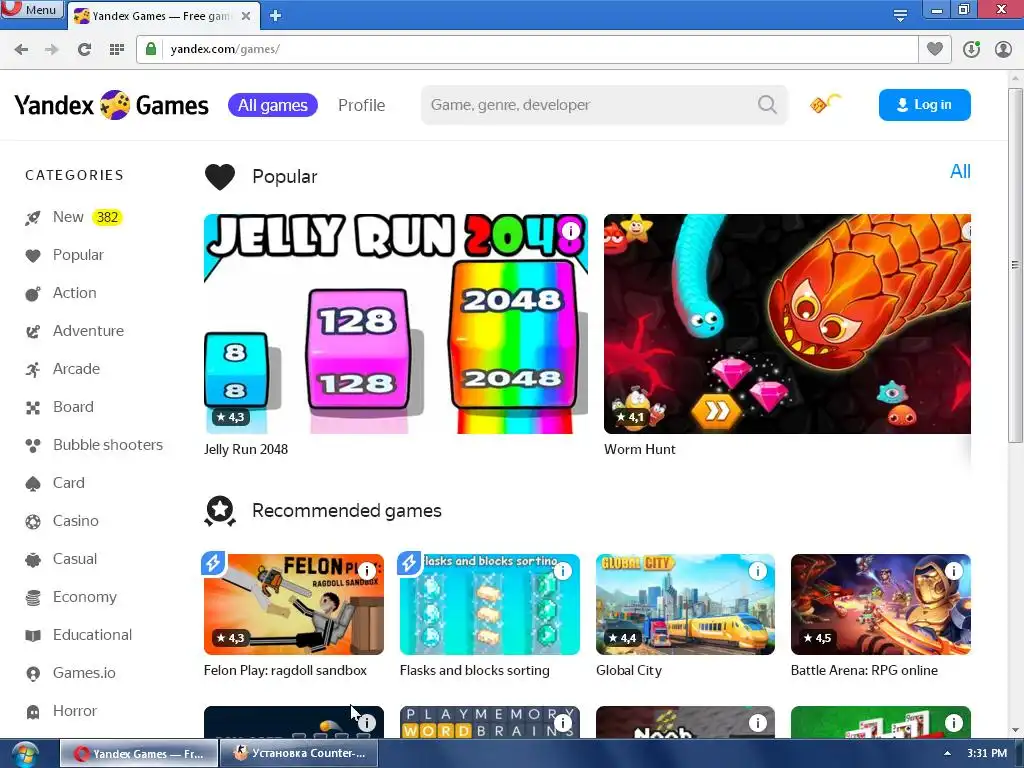Open the Casual category
The height and width of the screenshot is (768, 1024).
coord(61,559)
